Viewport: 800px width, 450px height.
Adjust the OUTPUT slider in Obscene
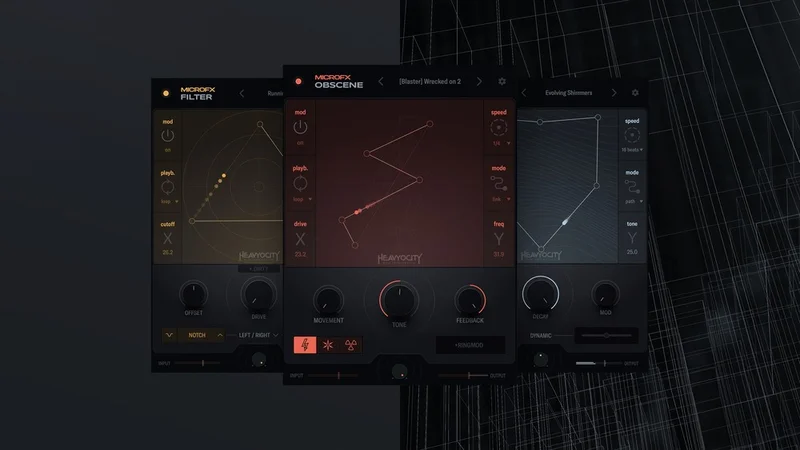463,376
